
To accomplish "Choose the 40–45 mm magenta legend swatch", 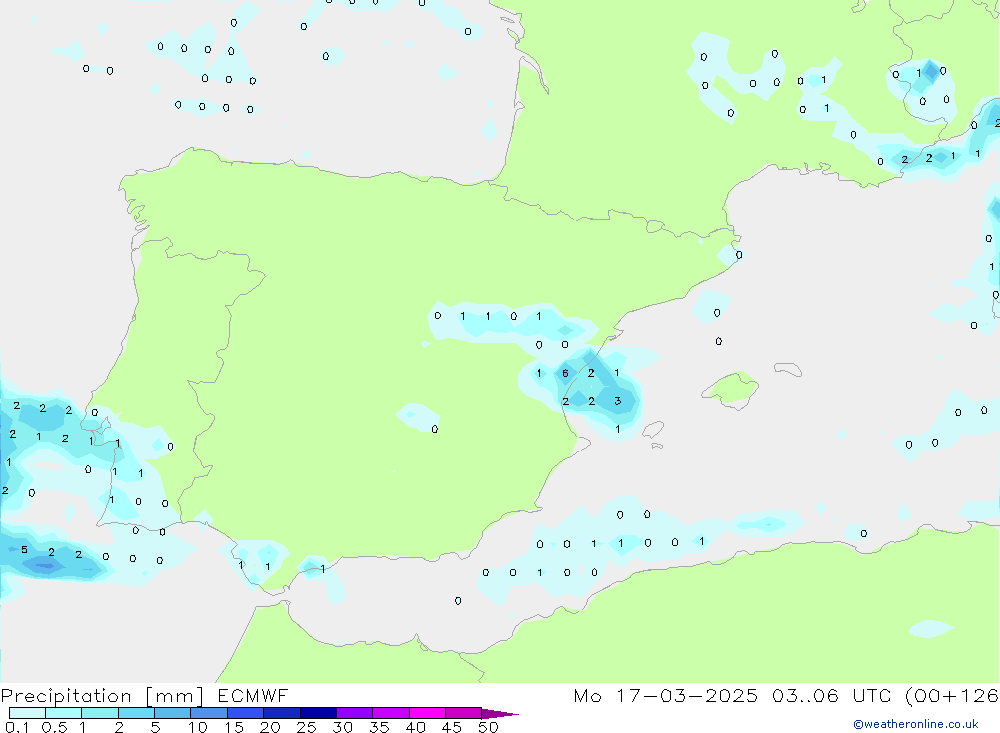I will [427, 713].
